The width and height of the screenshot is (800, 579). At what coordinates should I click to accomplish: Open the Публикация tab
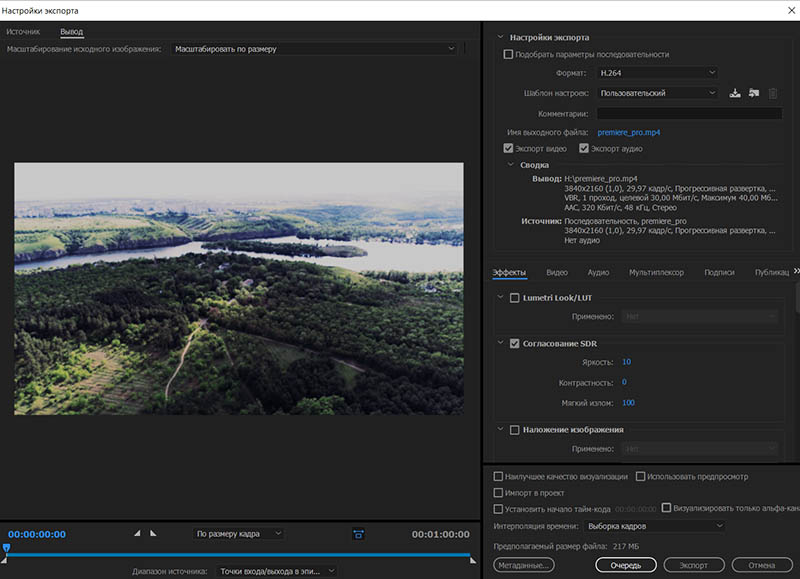pyautogui.click(x=772, y=272)
